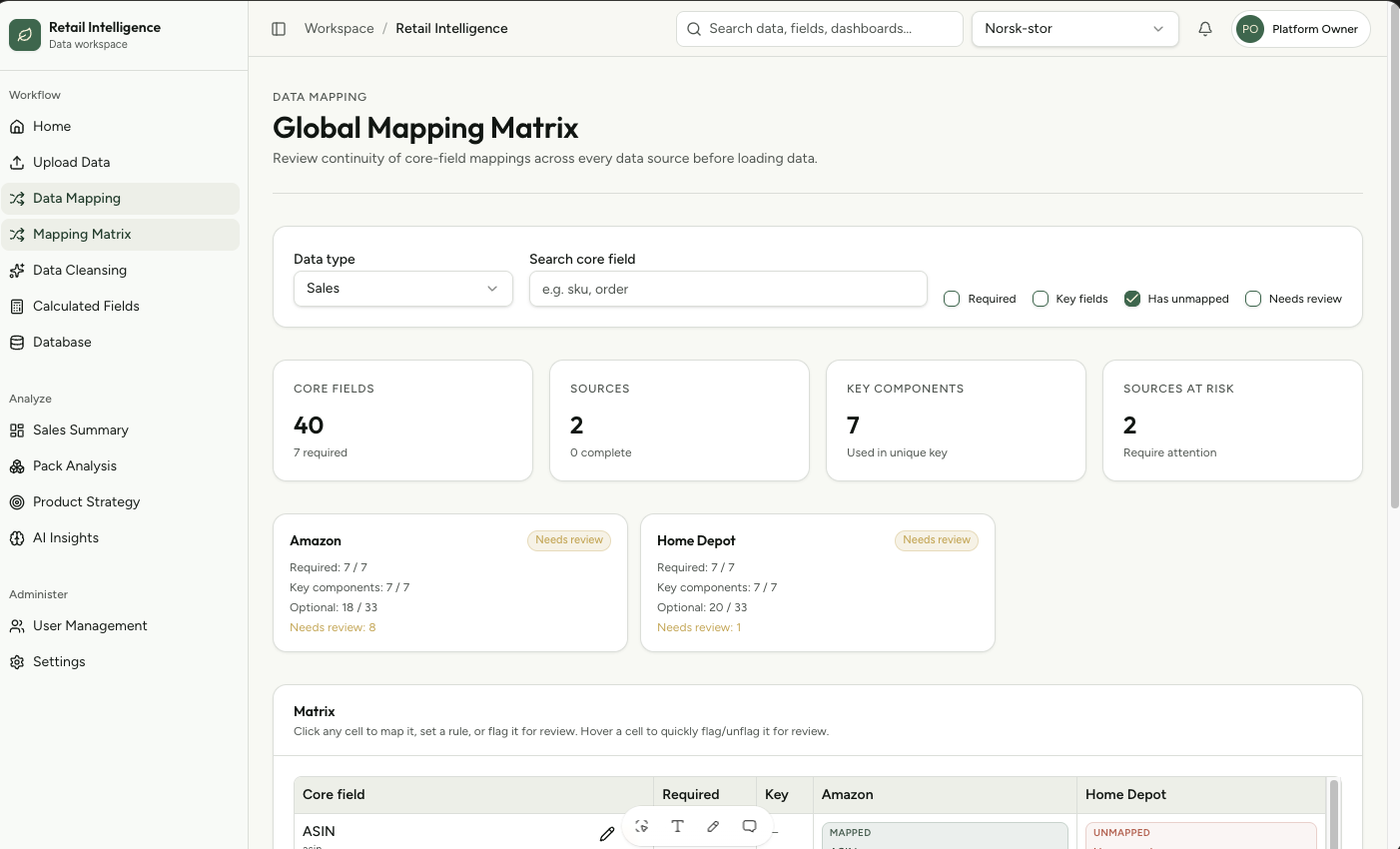This screenshot has height=849, width=1400.
Task: Go to Home in sidebar
Action: click(x=120, y=127)
